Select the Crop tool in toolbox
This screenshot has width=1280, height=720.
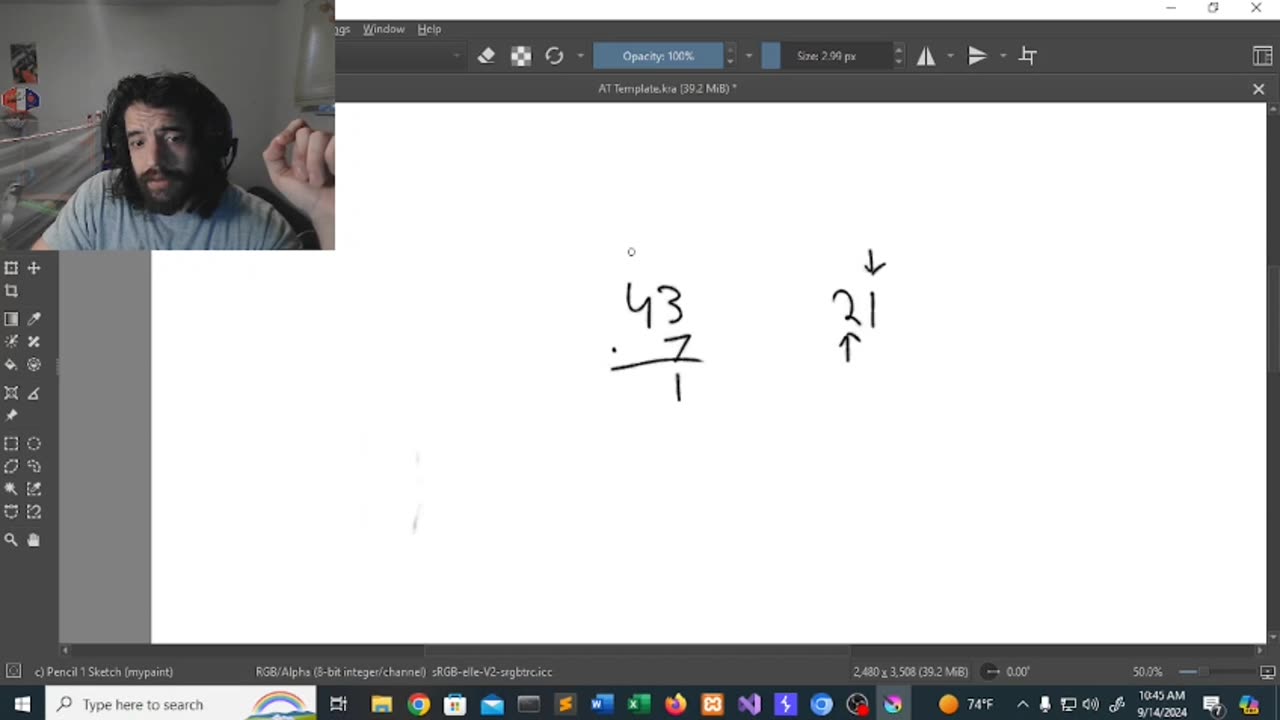(11, 291)
